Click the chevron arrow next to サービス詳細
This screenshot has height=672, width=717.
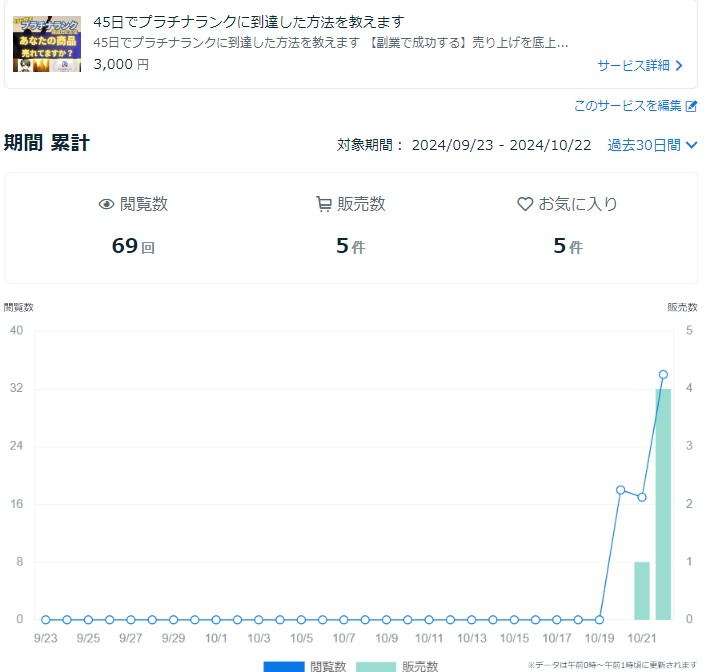[680, 66]
